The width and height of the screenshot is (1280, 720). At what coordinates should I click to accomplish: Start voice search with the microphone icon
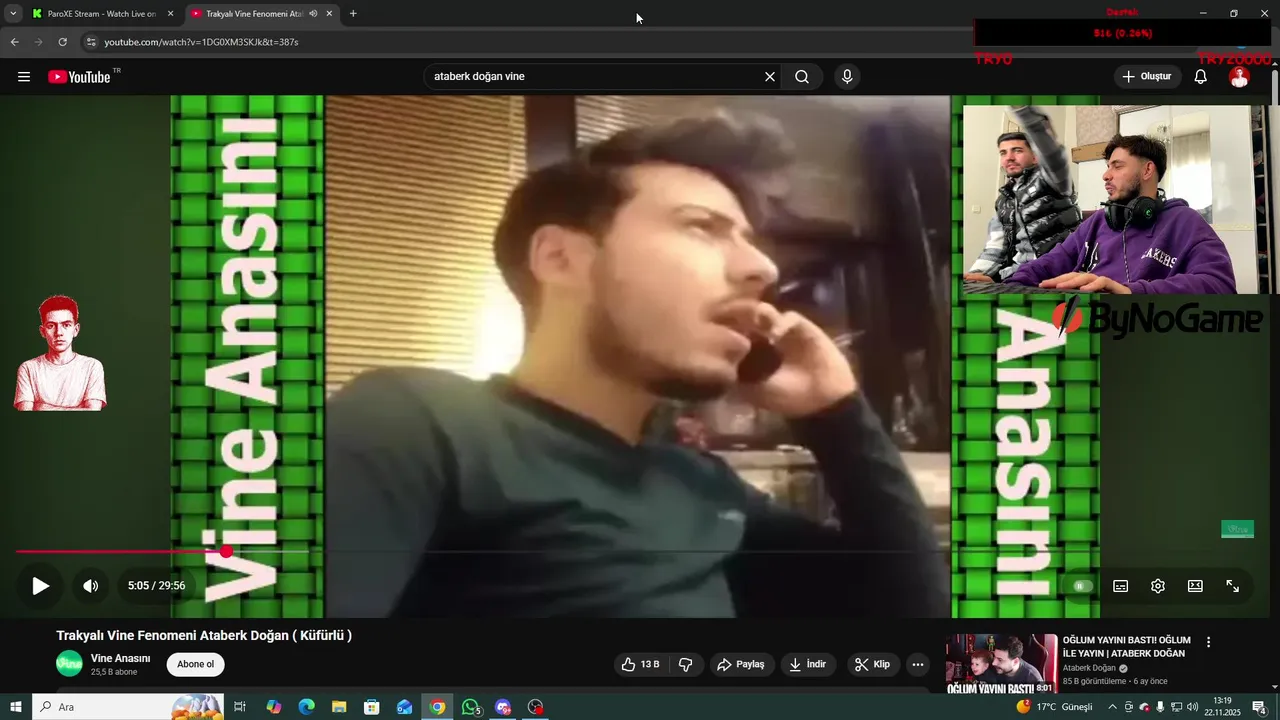click(x=847, y=77)
